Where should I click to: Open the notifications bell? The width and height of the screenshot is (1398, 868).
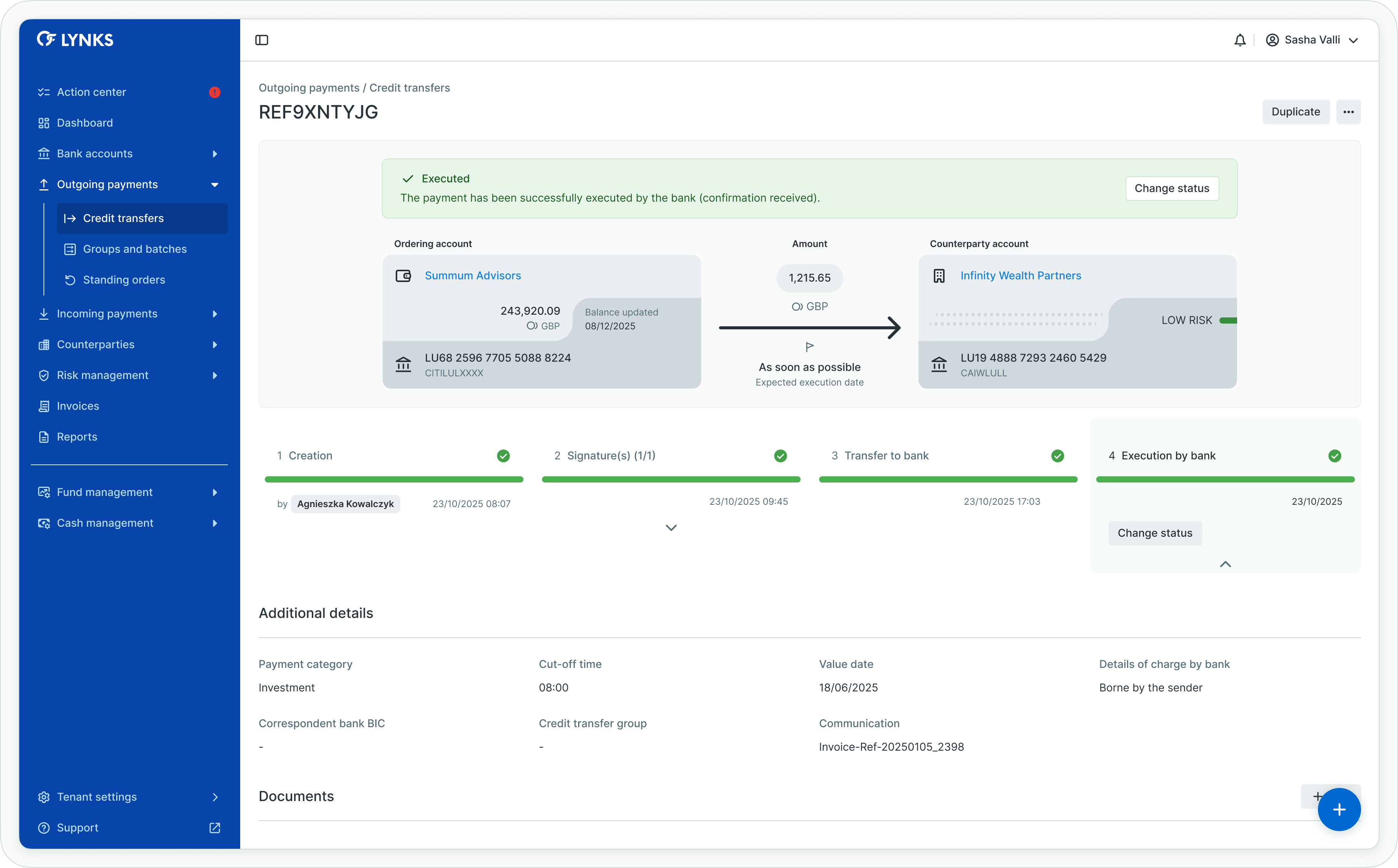coord(1239,40)
